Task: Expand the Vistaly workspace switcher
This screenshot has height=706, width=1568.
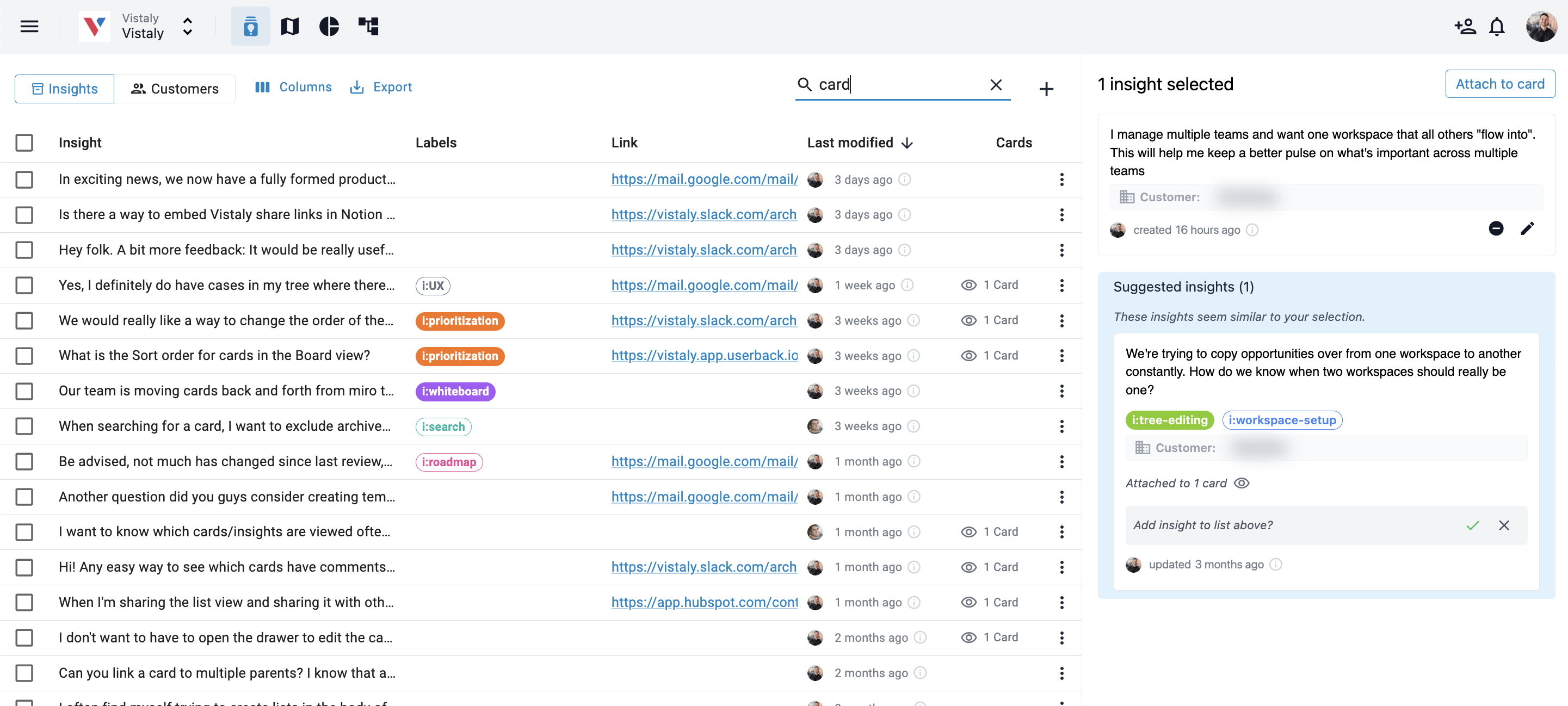Action: 188,26
